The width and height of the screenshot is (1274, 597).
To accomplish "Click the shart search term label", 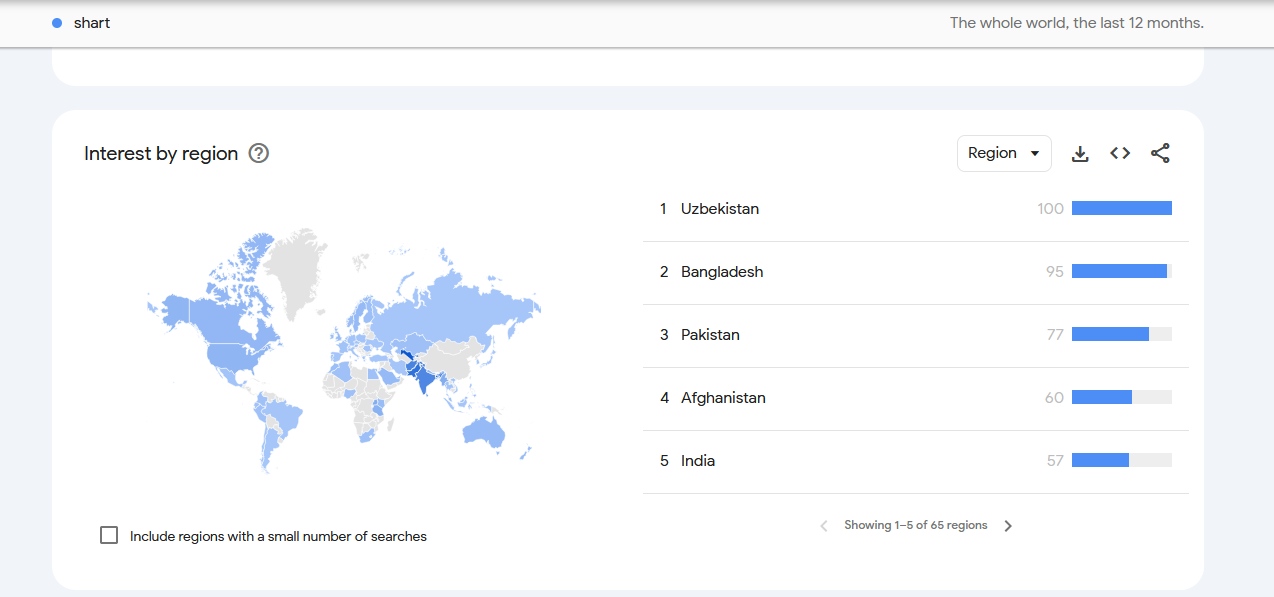I will 92,23.
